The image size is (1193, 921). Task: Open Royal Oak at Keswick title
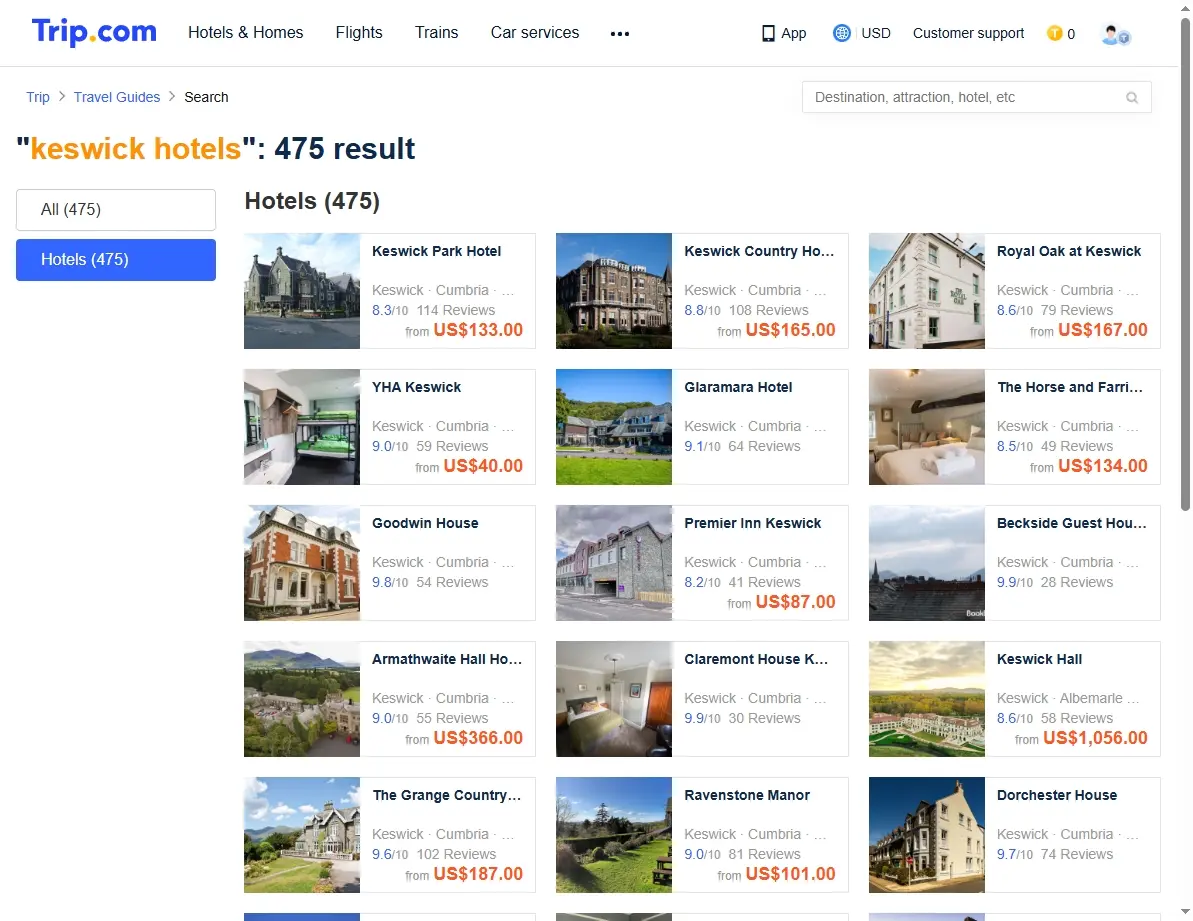pos(1069,251)
